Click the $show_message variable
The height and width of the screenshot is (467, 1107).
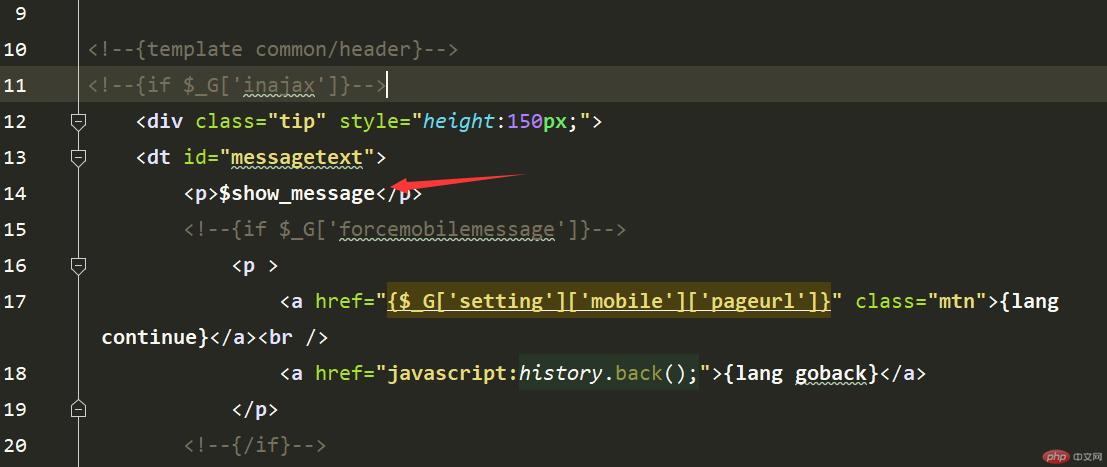tap(297, 194)
